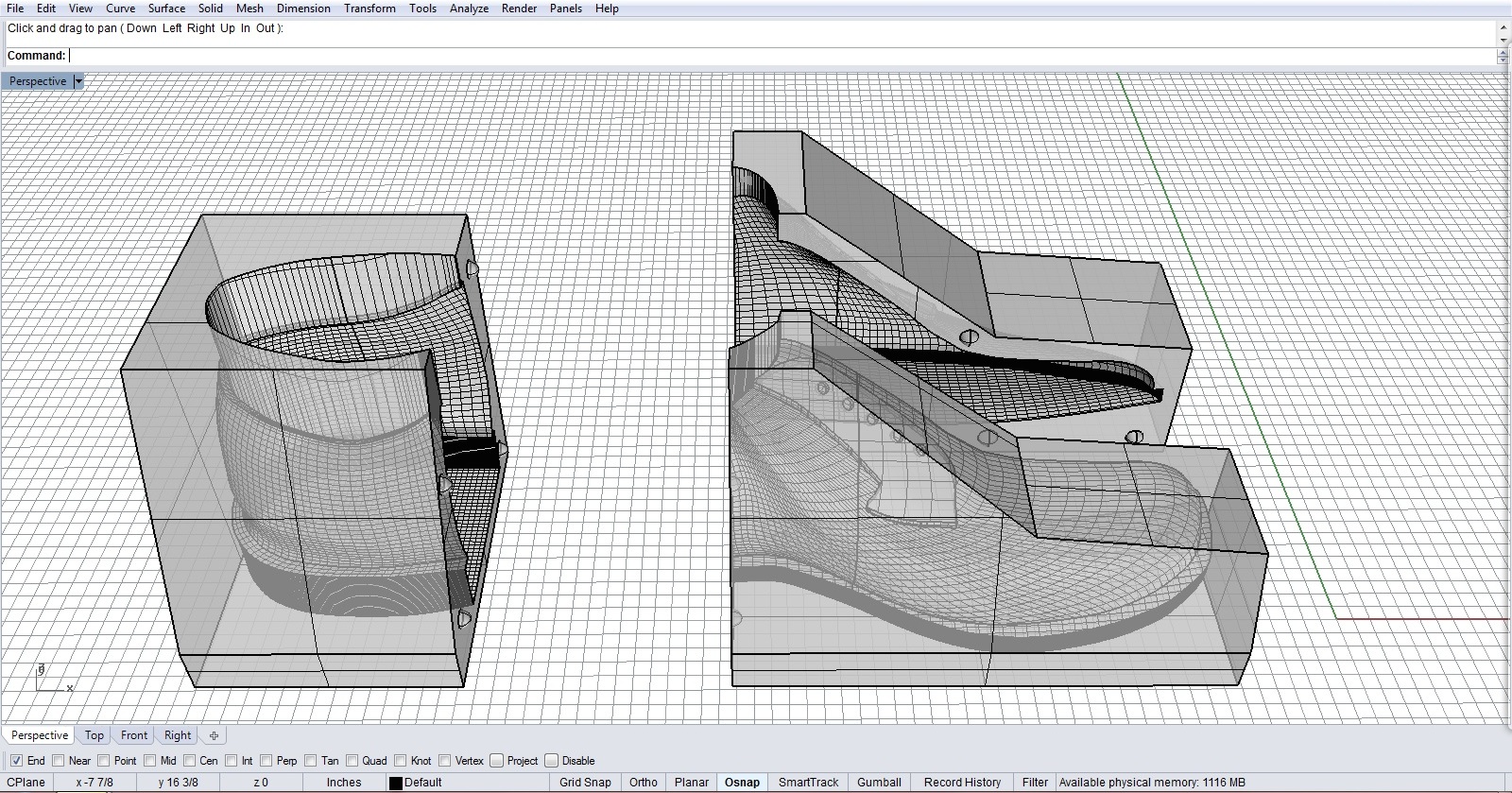Toggle Planar mode in status bar
Screen dimensions: 1512x793
(x=692, y=783)
